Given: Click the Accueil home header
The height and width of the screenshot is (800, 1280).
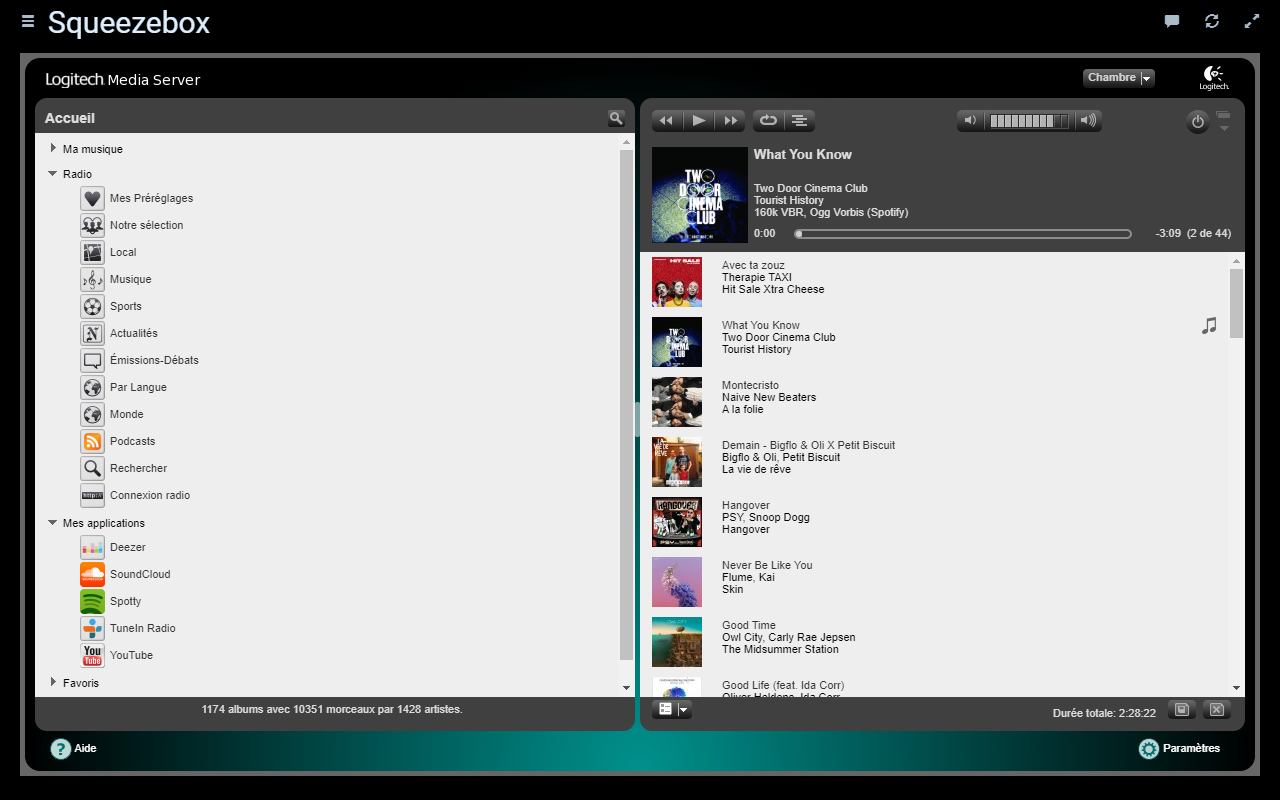Looking at the screenshot, I should (x=70, y=118).
